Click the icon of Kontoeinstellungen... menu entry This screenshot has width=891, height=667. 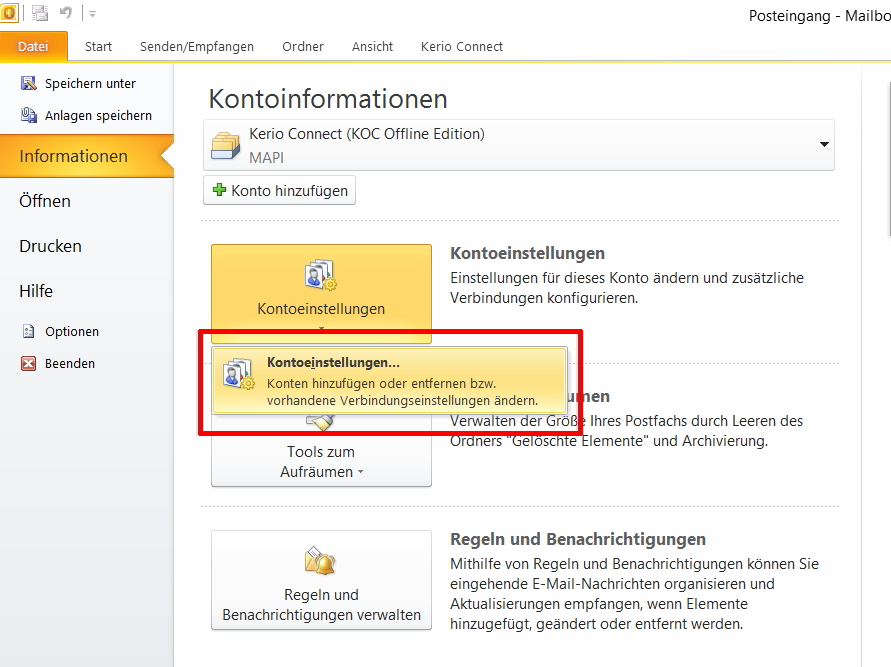pos(239,373)
